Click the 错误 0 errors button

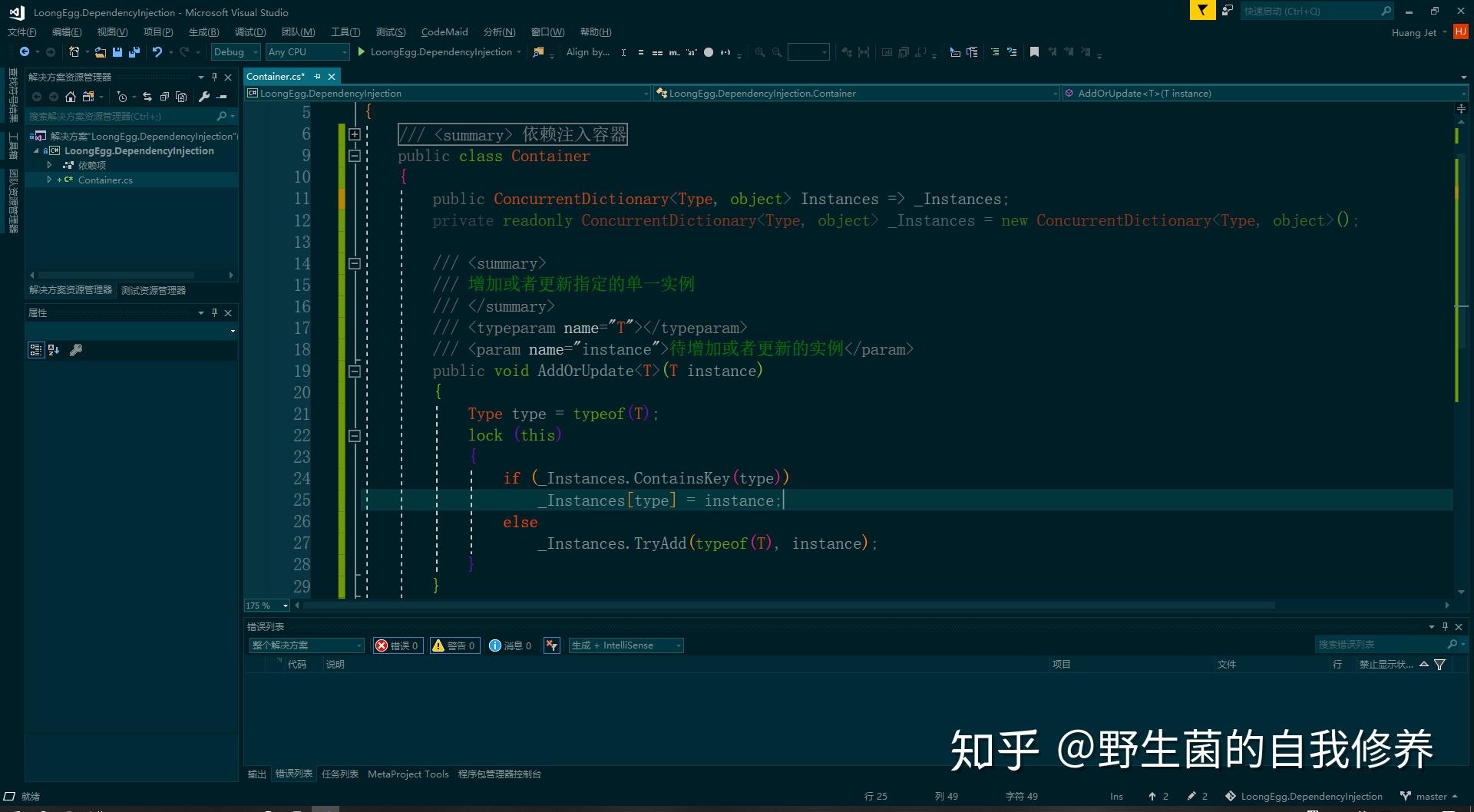(398, 645)
